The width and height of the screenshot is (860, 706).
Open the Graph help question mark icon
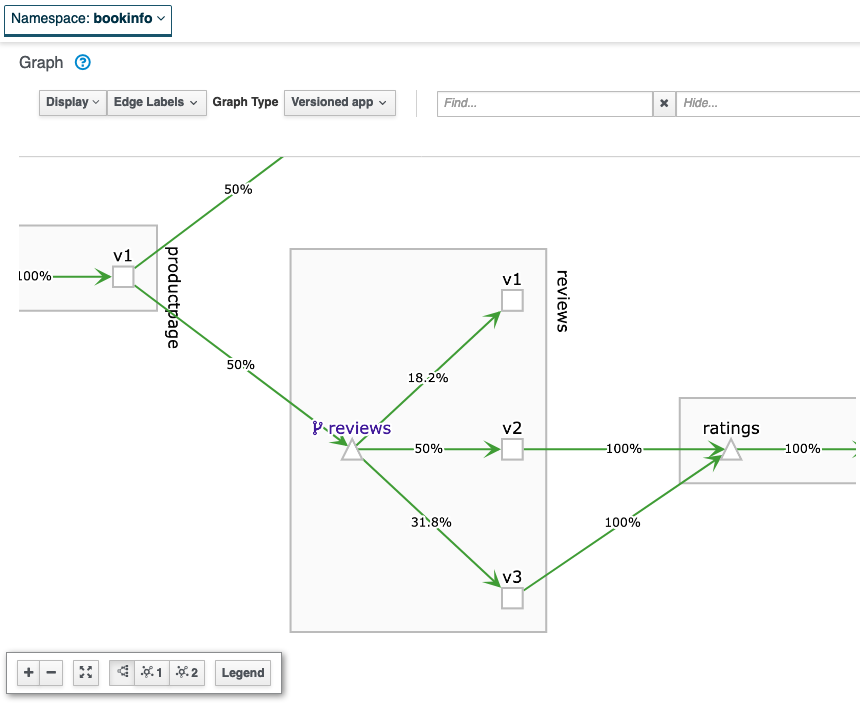[x=82, y=62]
